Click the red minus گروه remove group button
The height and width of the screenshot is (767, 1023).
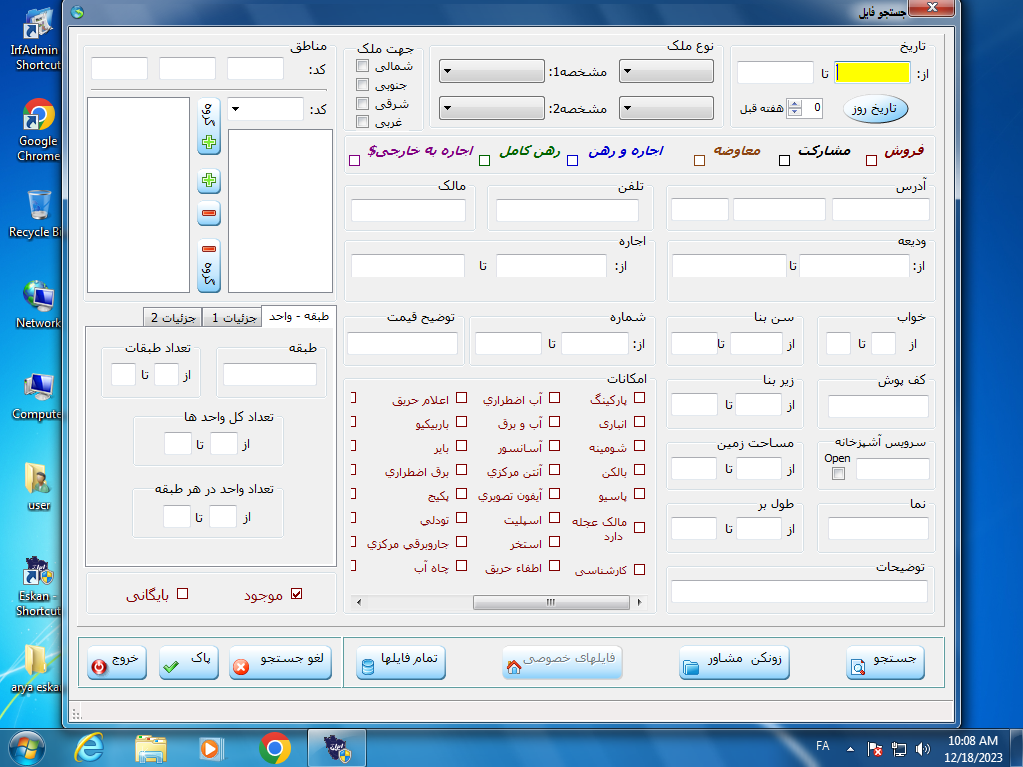pos(209,267)
